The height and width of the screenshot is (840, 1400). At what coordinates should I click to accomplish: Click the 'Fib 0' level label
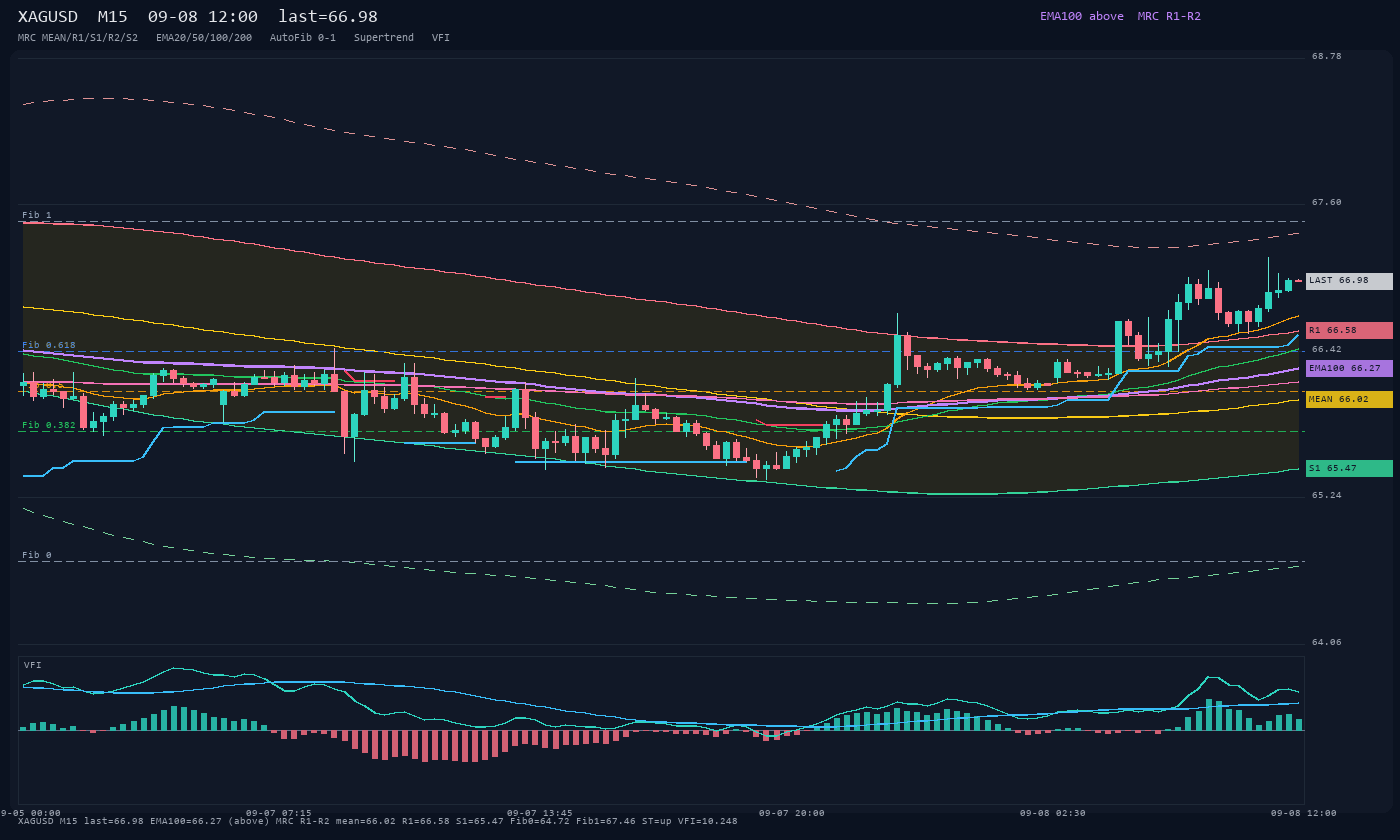pyautogui.click(x=37, y=555)
